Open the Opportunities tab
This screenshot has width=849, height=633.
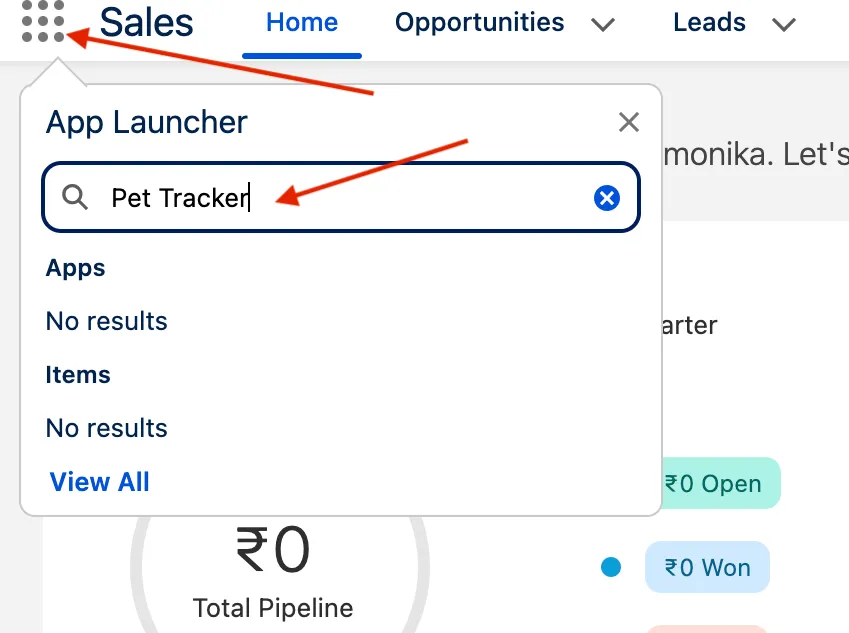tap(479, 23)
